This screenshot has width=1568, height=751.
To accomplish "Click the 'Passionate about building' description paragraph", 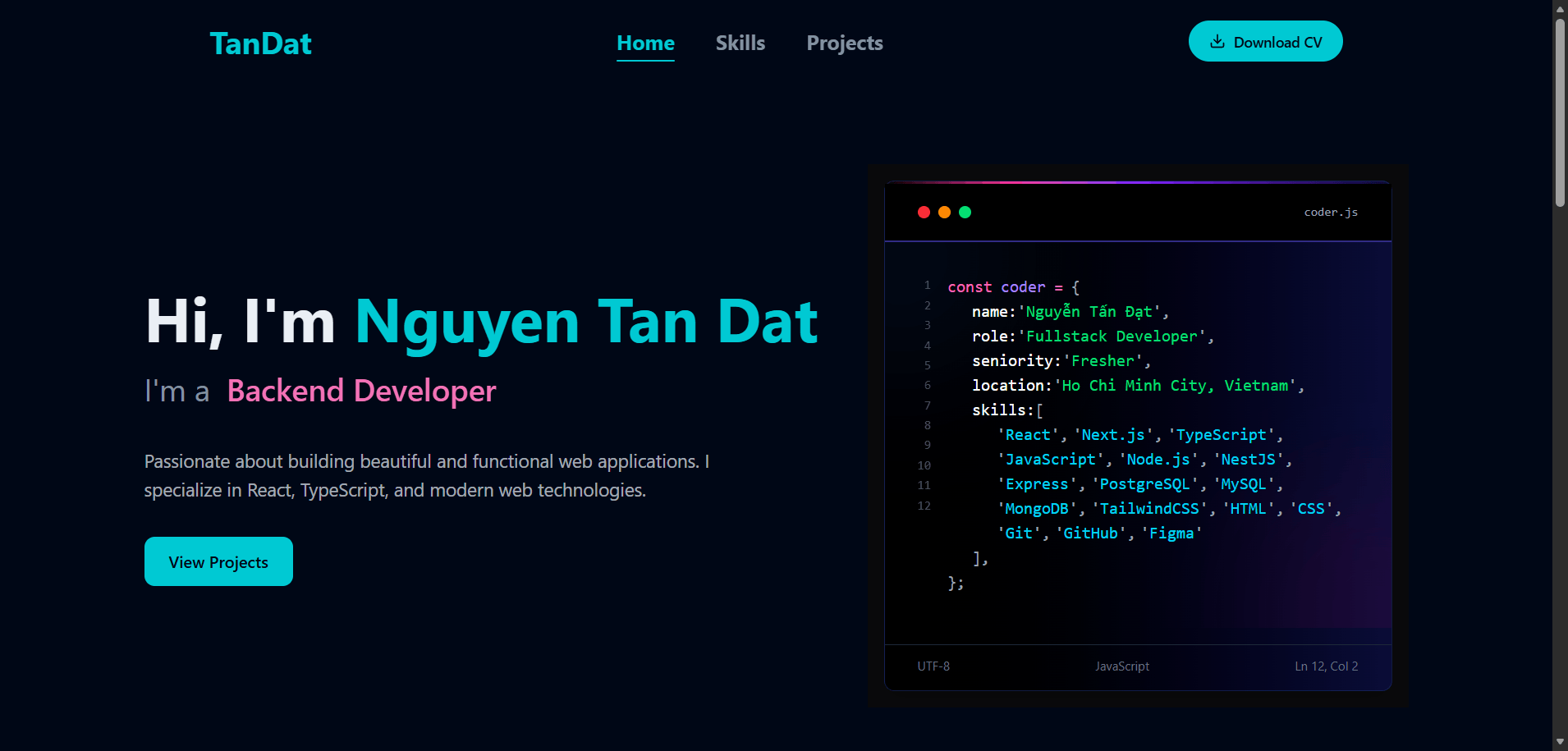I will [427, 476].
